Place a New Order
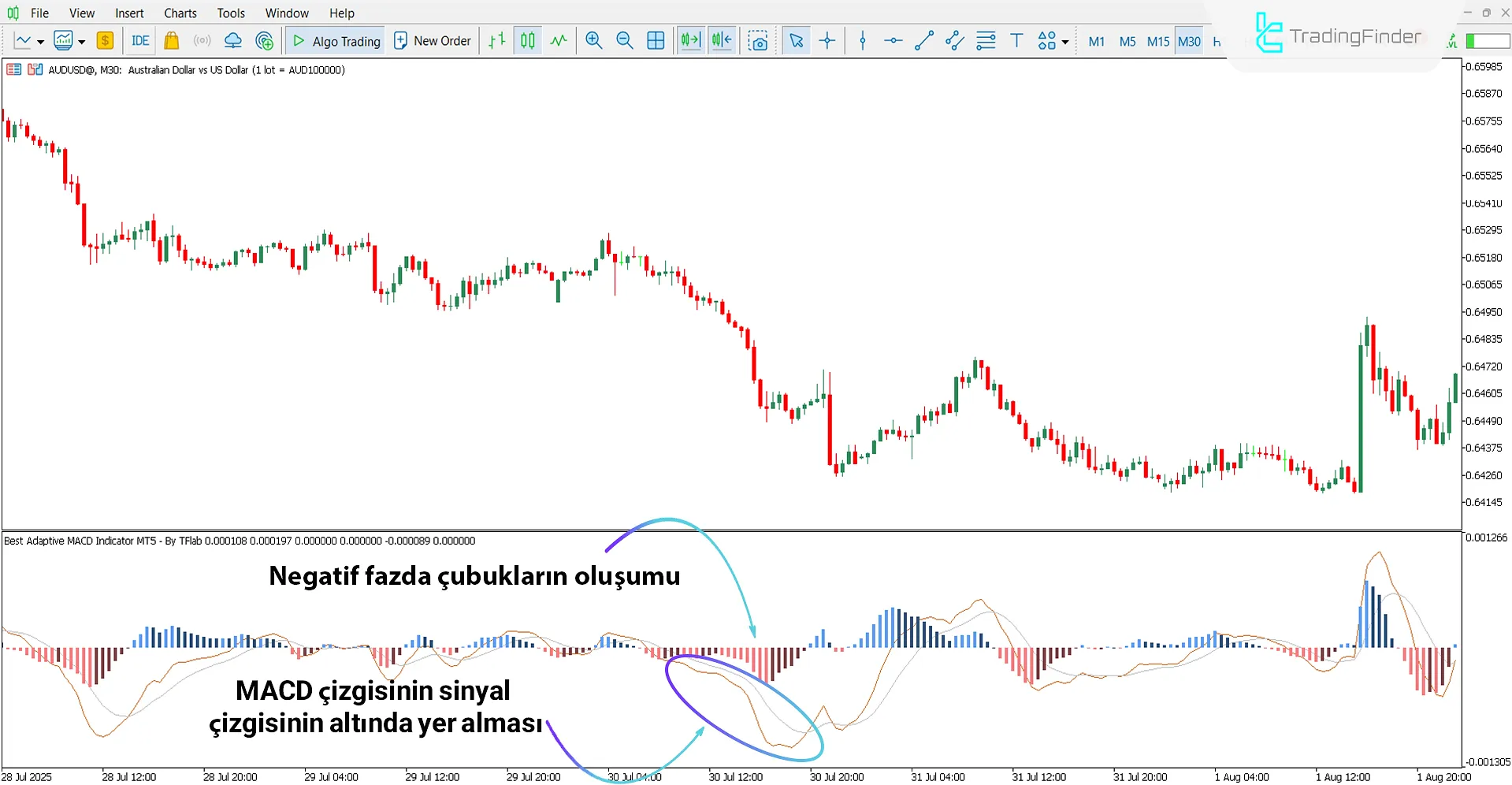 click(x=432, y=40)
